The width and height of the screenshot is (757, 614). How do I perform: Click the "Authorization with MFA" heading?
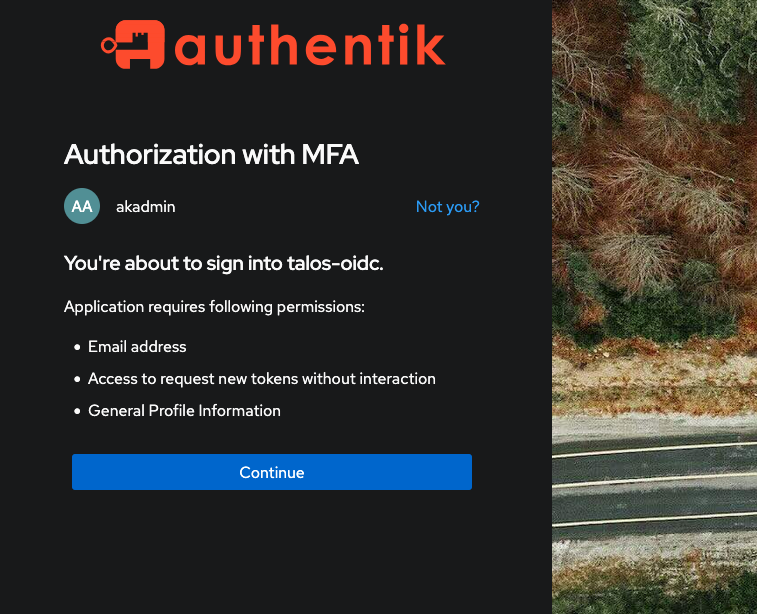tap(211, 154)
